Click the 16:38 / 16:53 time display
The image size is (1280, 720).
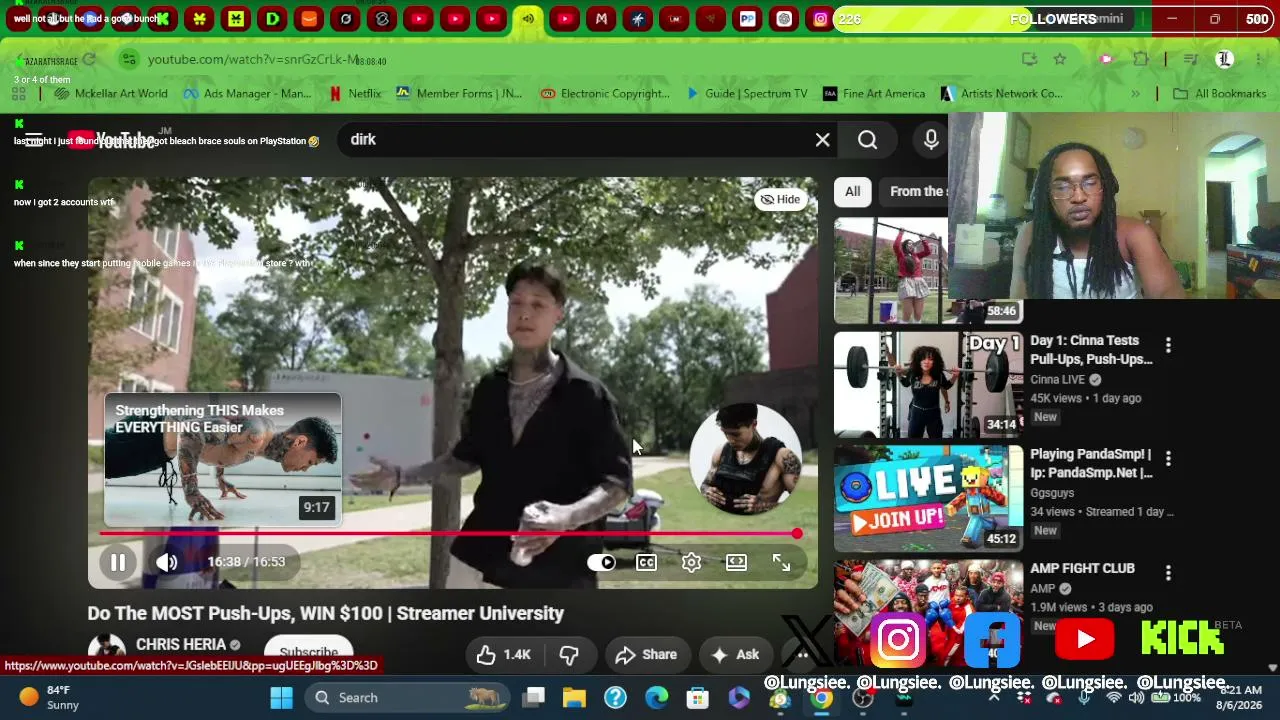click(x=246, y=562)
